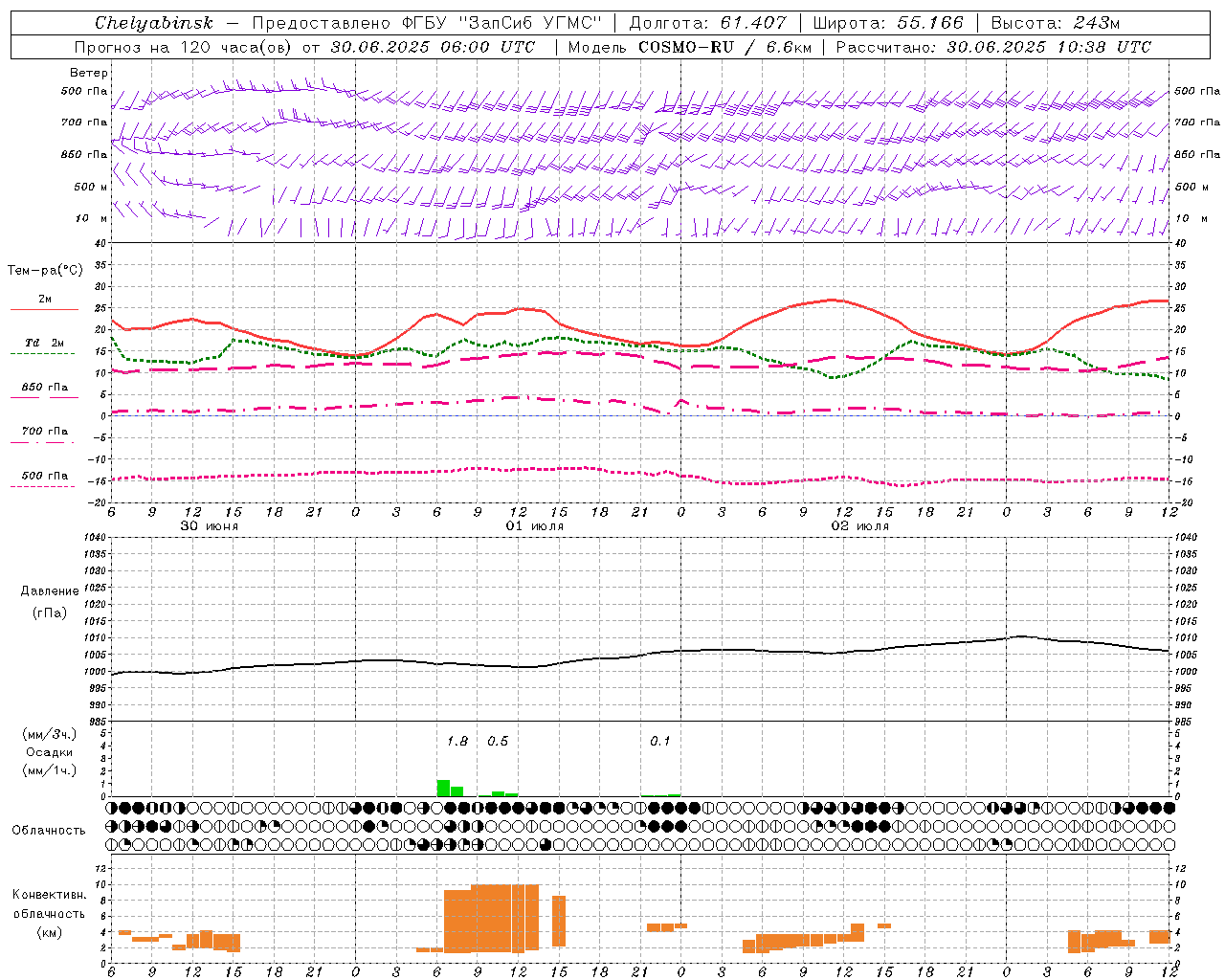Click the '(гПа)' pressure unit label
The image size is (1225, 980).
pos(50,613)
